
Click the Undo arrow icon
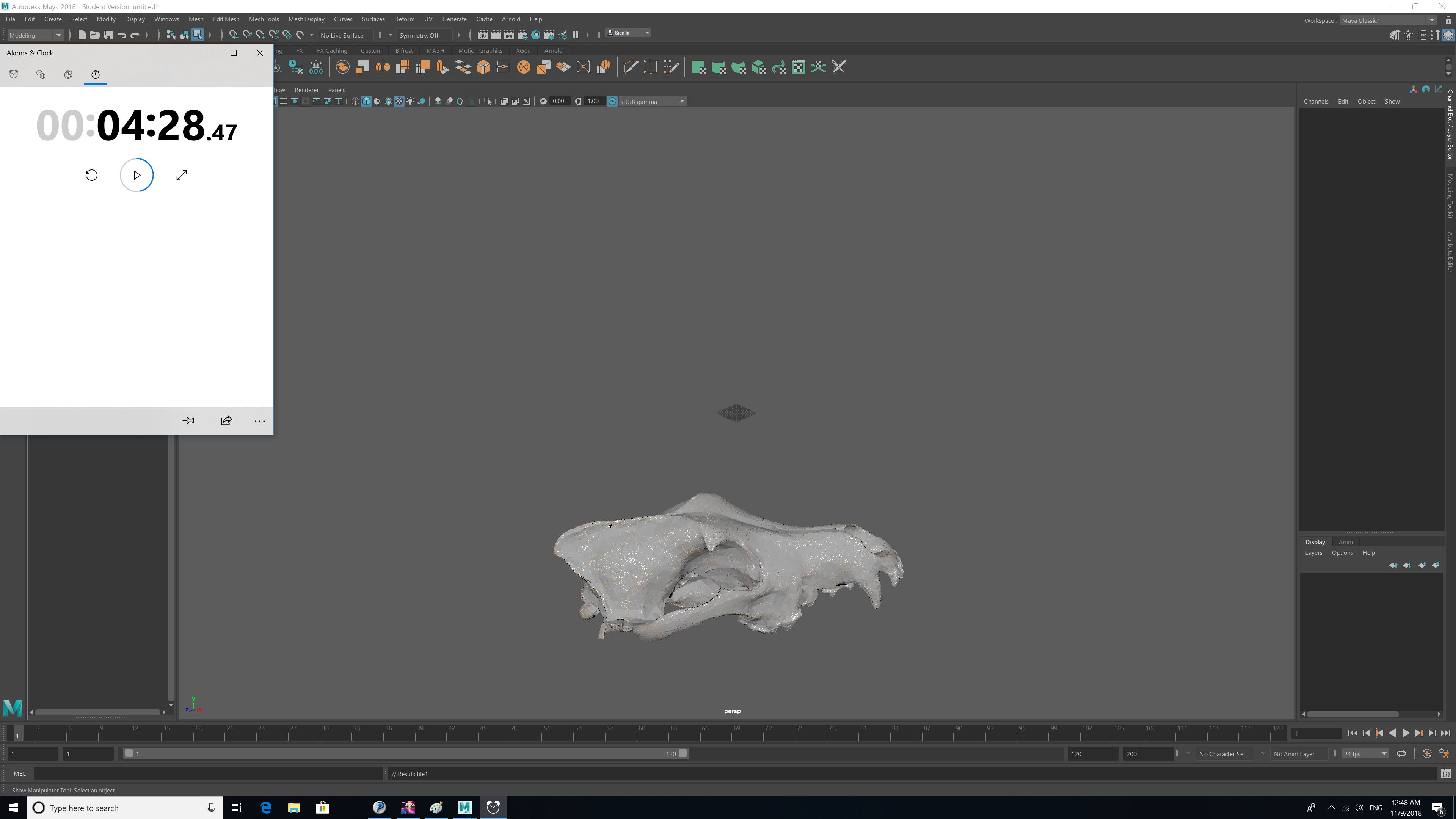[121, 35]
